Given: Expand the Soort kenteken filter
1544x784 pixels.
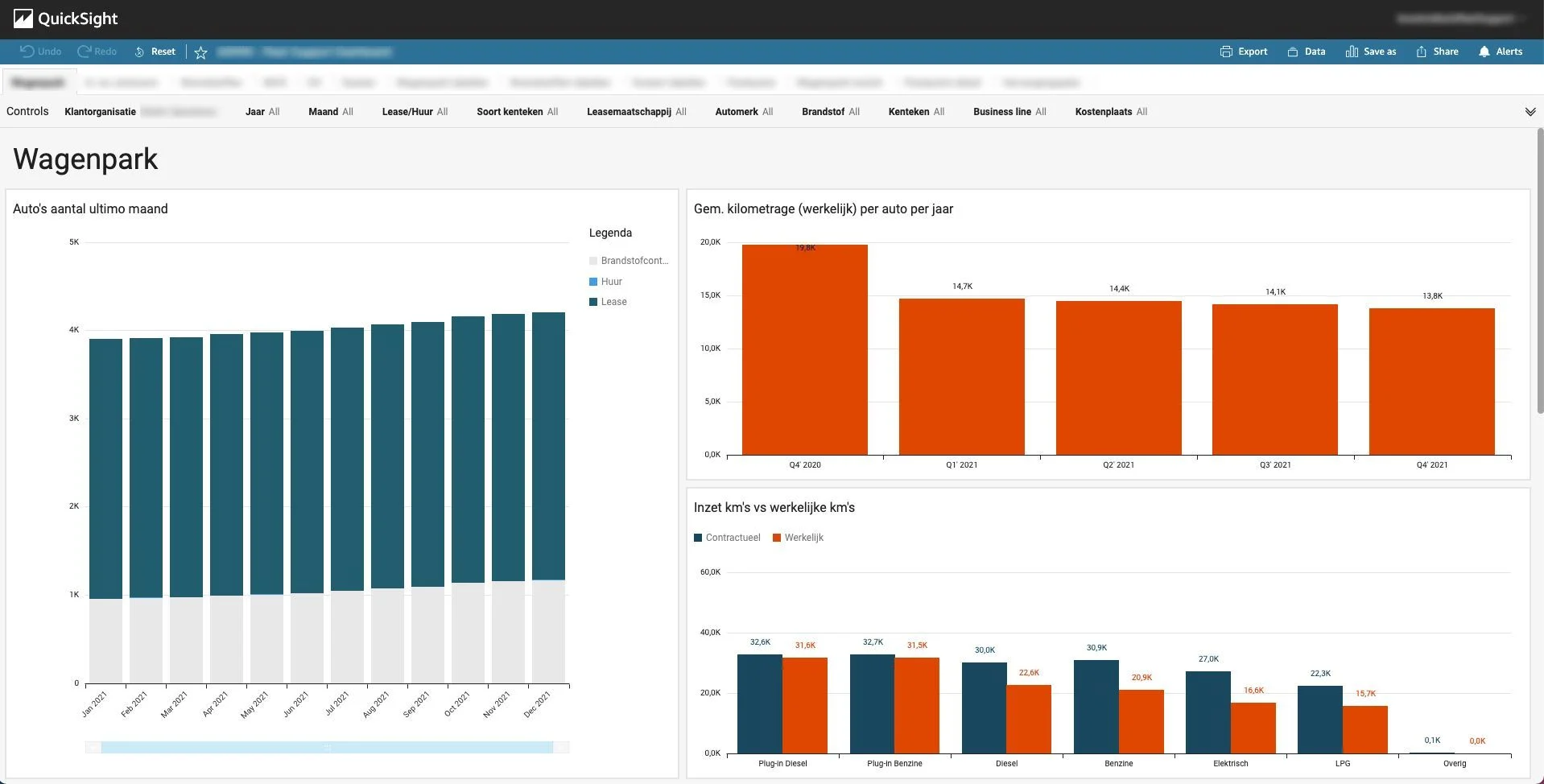Looking at the screenshot, I should click(518, 112).
